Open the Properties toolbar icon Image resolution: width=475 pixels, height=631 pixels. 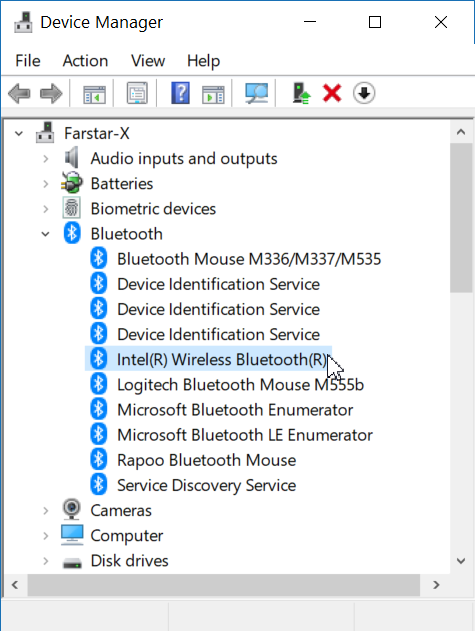coord(137,93)
